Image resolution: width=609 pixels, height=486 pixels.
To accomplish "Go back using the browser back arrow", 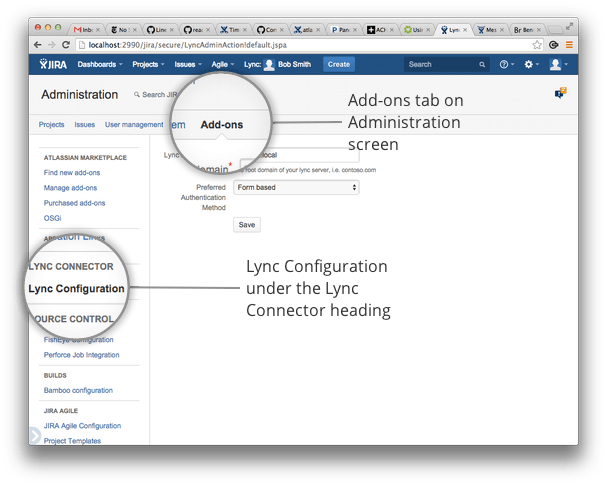I will click(x=38, y=45).
